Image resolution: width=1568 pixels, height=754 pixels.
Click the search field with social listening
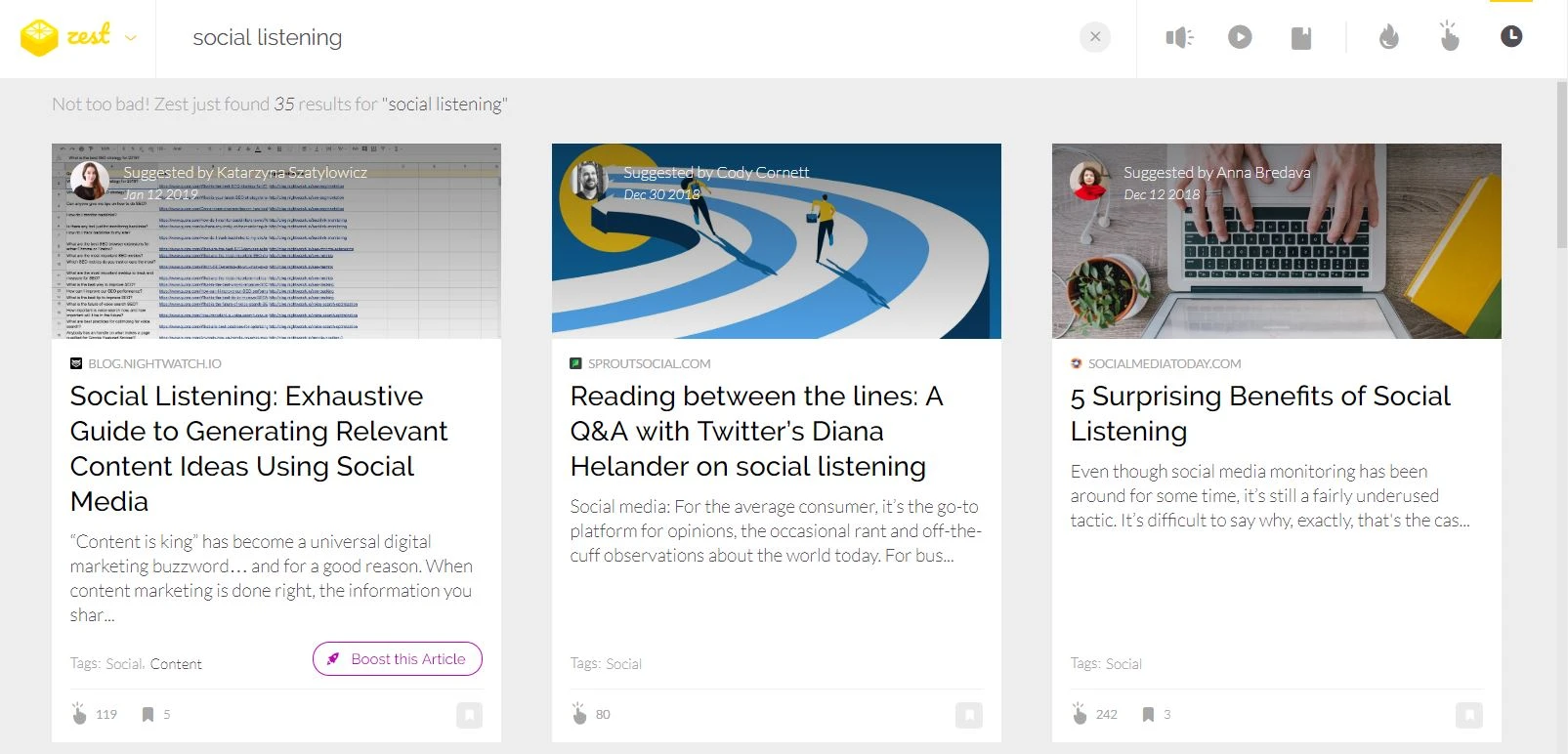click(x=625, y=38)
